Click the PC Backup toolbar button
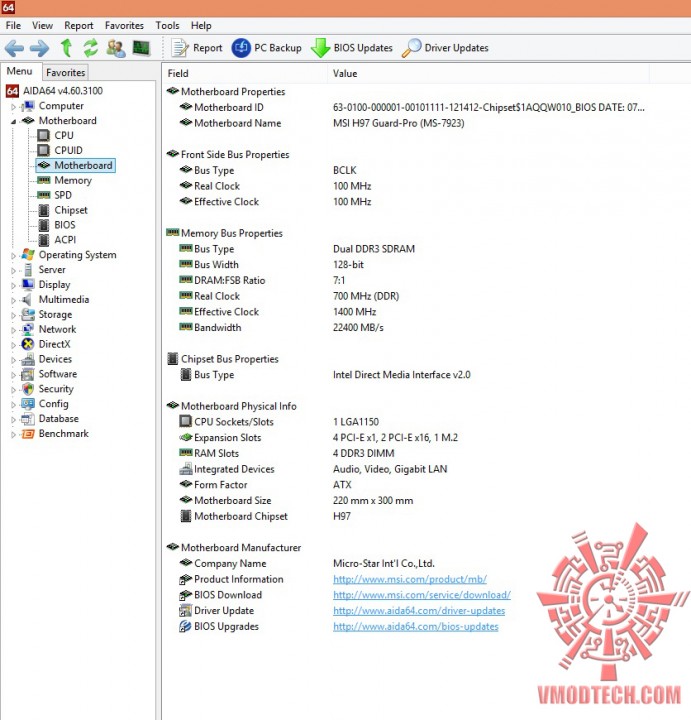The width and height of the screenshot is (691, 720). click(267, 48)
